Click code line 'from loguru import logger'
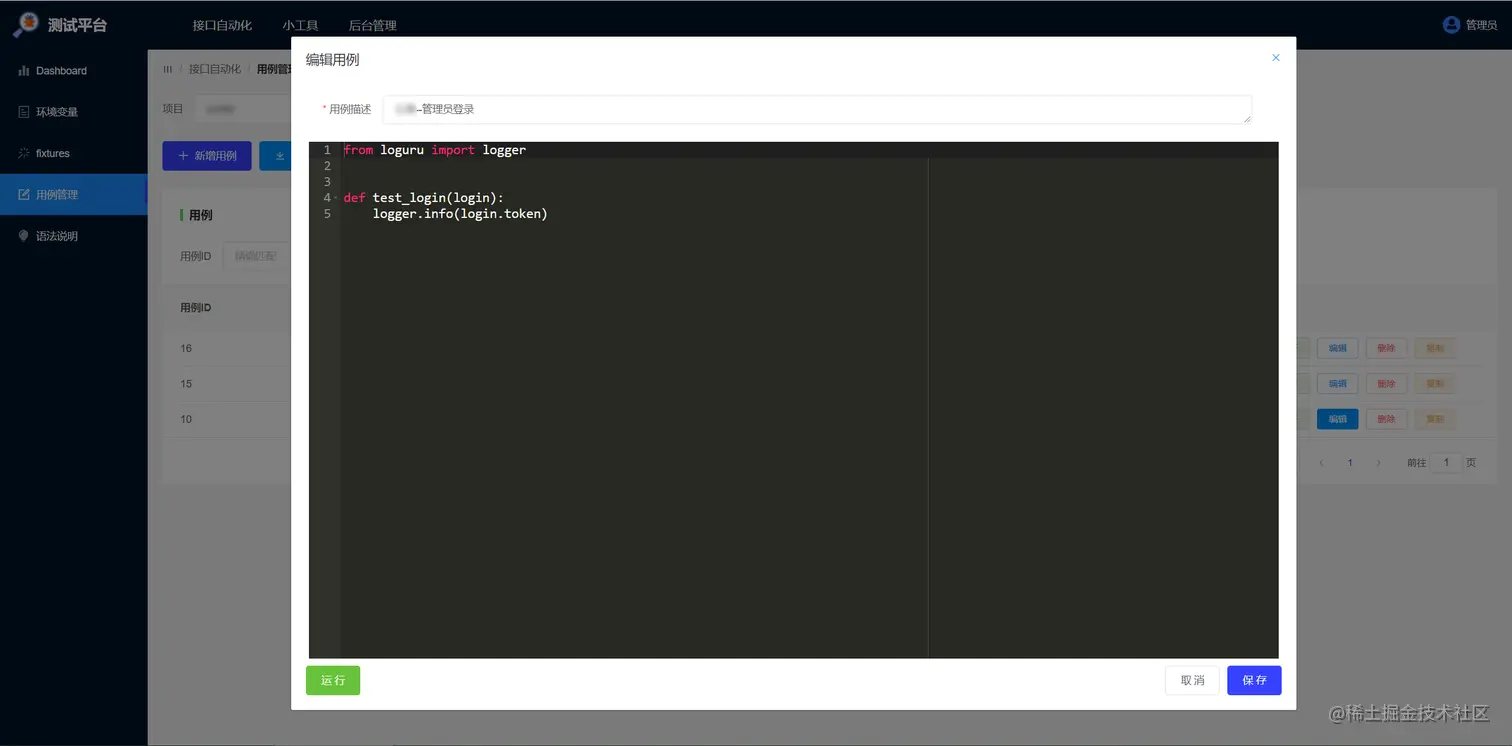The height and width of the screenshot is (746, 1512). click(435, 150)
